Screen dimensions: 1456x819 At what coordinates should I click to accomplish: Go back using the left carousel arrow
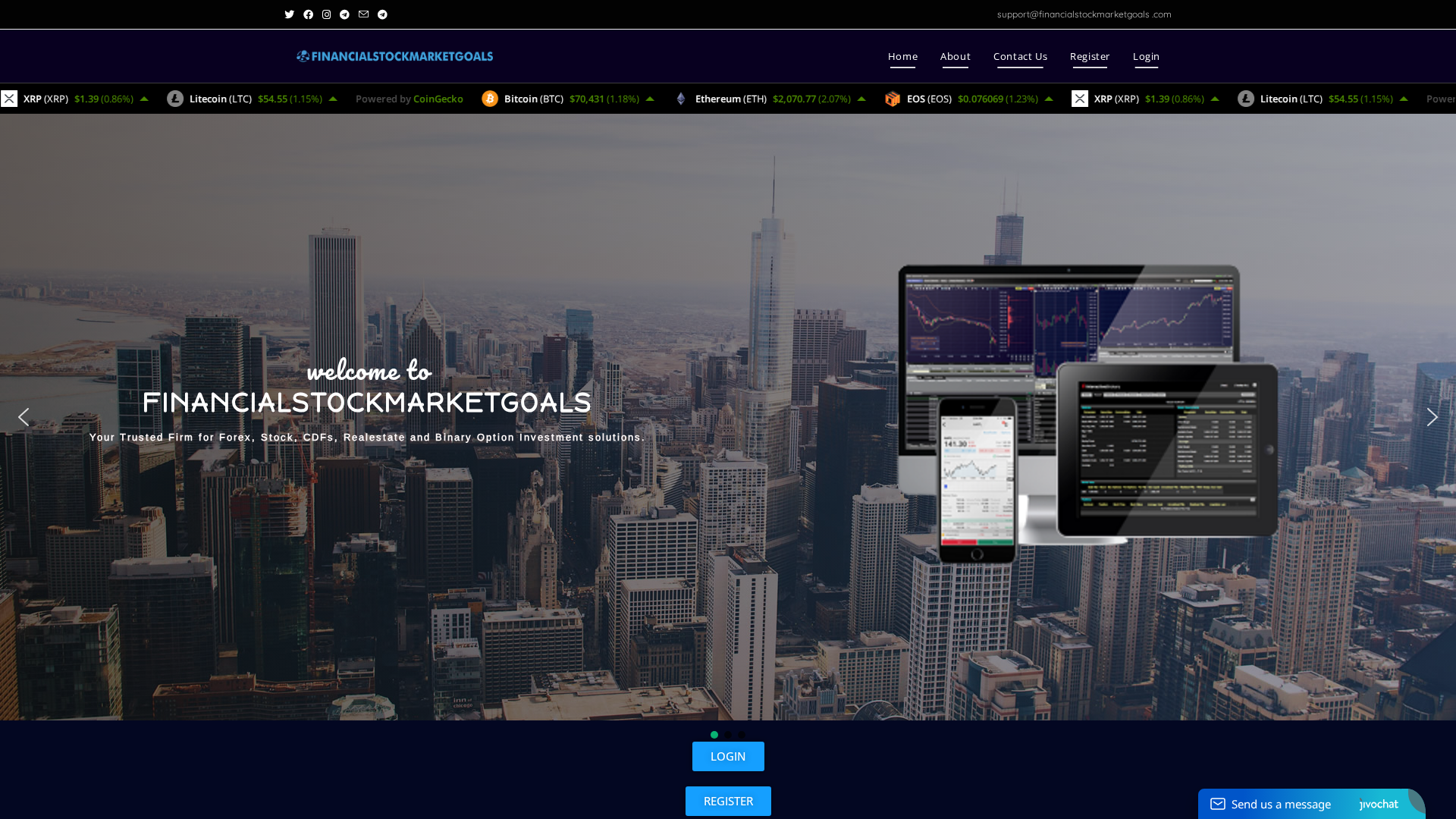click(24, 417)
